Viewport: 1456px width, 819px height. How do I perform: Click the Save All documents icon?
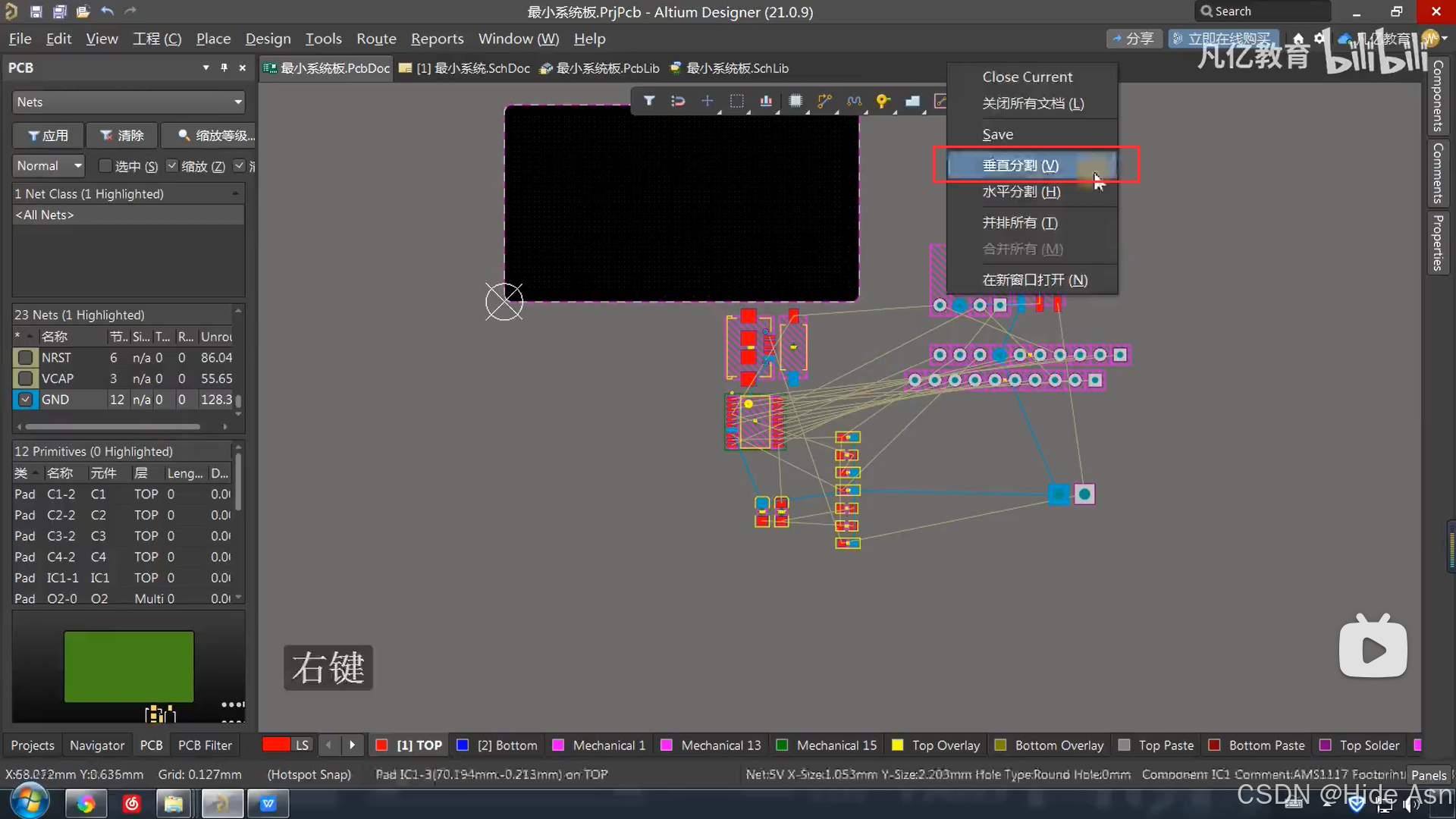point(59,11)
